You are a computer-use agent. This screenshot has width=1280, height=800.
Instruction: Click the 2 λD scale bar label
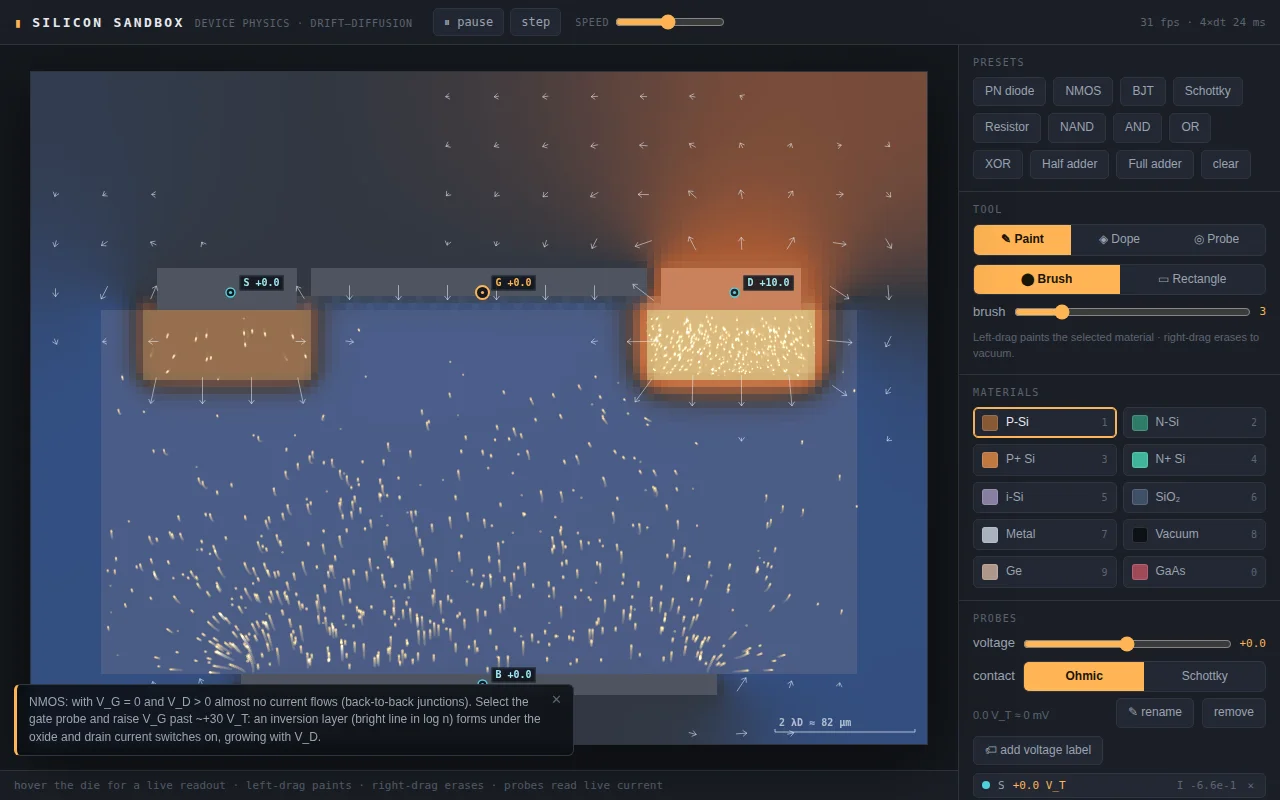(x=815, y=722)
